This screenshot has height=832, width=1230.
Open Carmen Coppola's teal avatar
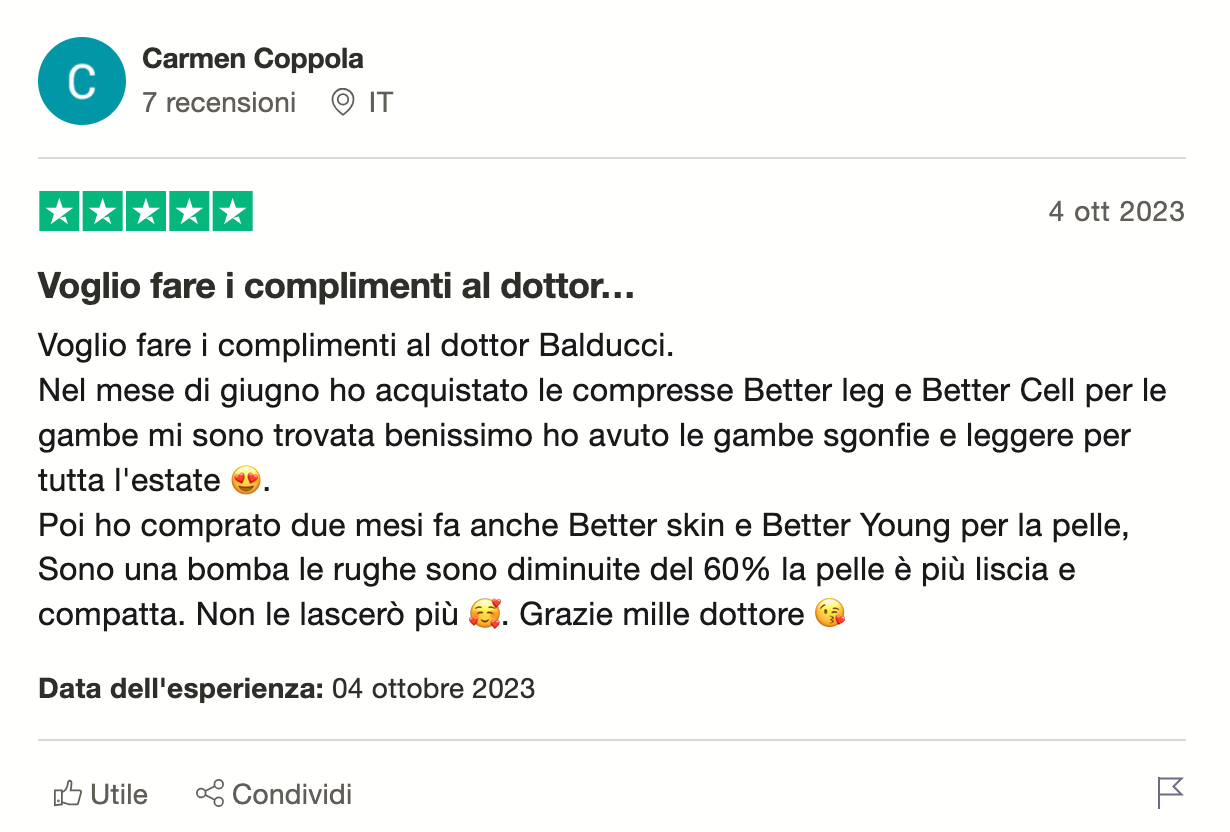click(x=82, y=81)
